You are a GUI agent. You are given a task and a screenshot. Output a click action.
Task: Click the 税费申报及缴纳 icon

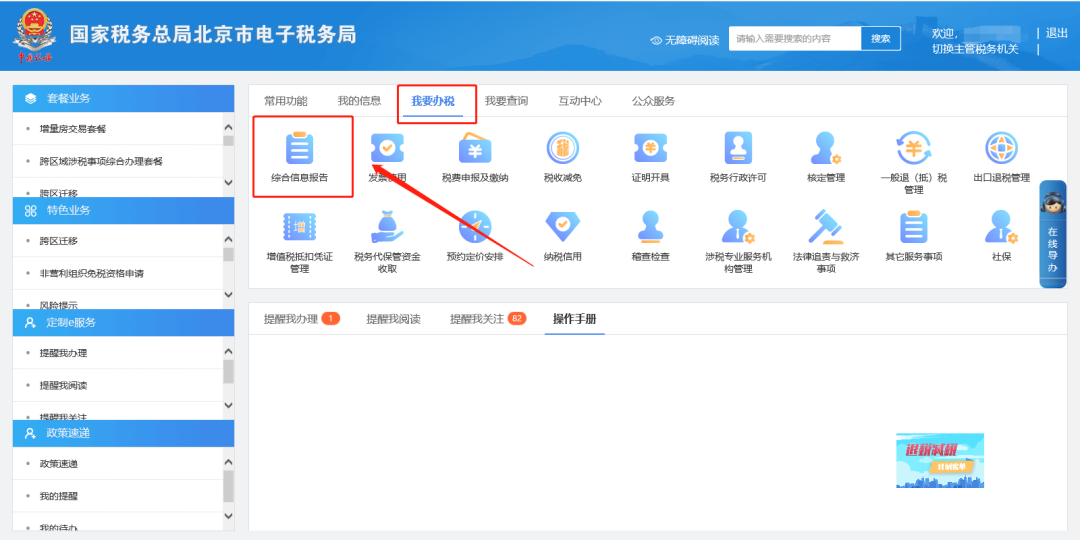(x=475, y=149)
